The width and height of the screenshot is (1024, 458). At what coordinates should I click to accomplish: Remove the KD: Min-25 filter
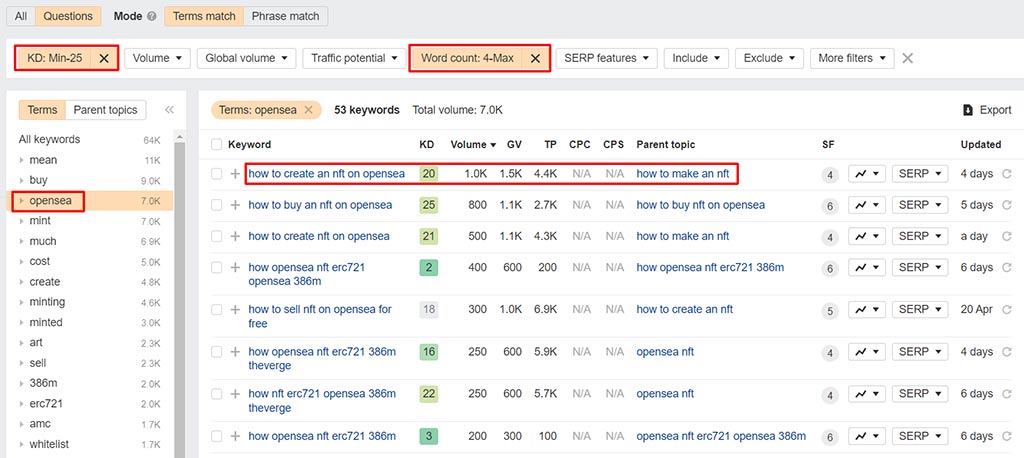coord(104,58)
